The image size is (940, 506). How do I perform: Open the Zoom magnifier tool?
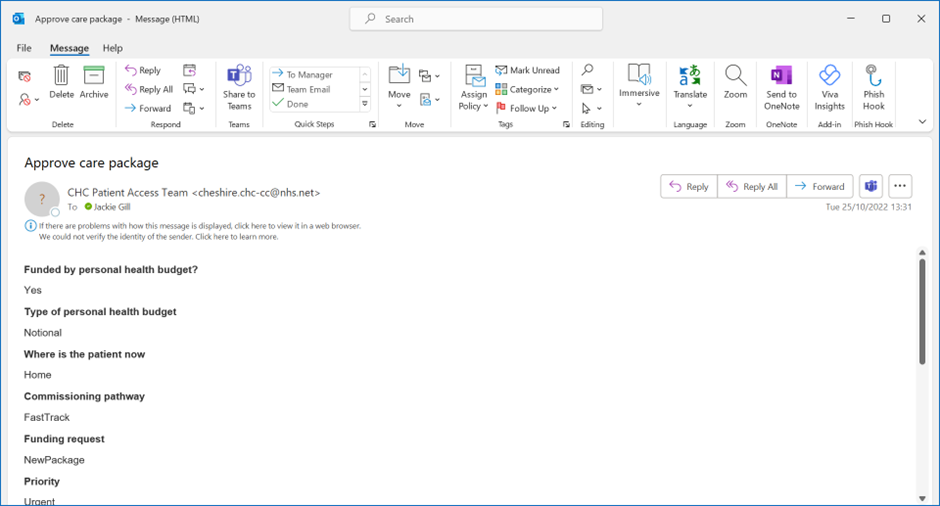(735, 82)
